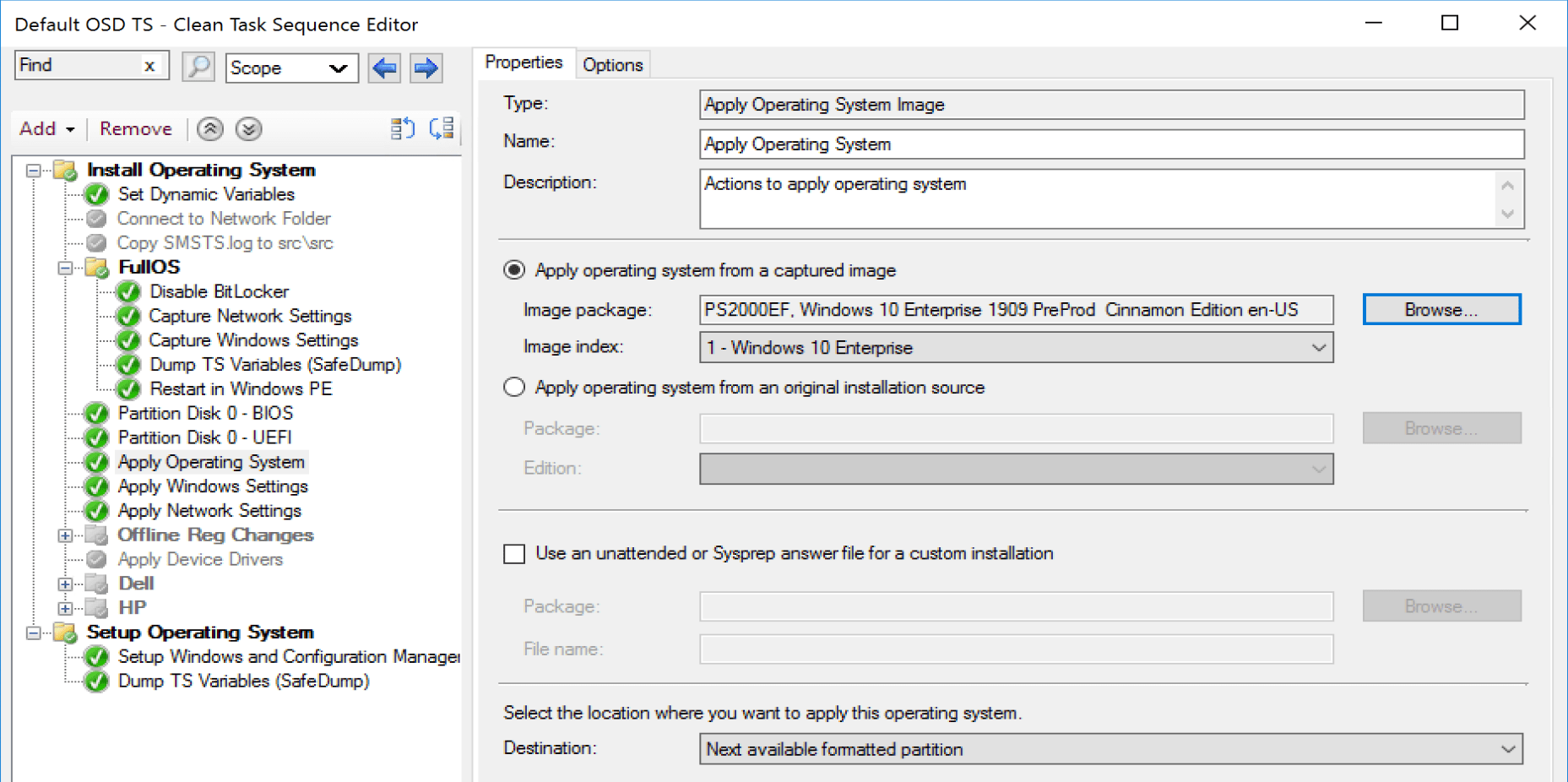Move step up using double-chevron up icon
The image size is (1568, 782).
click(209, 128)
